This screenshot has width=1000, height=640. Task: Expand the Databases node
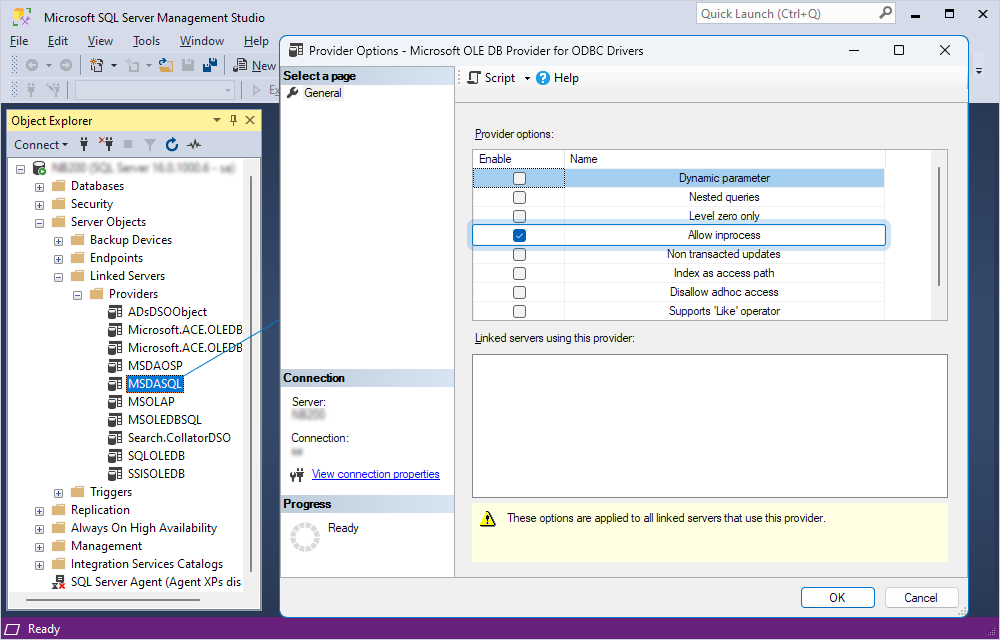37,185
